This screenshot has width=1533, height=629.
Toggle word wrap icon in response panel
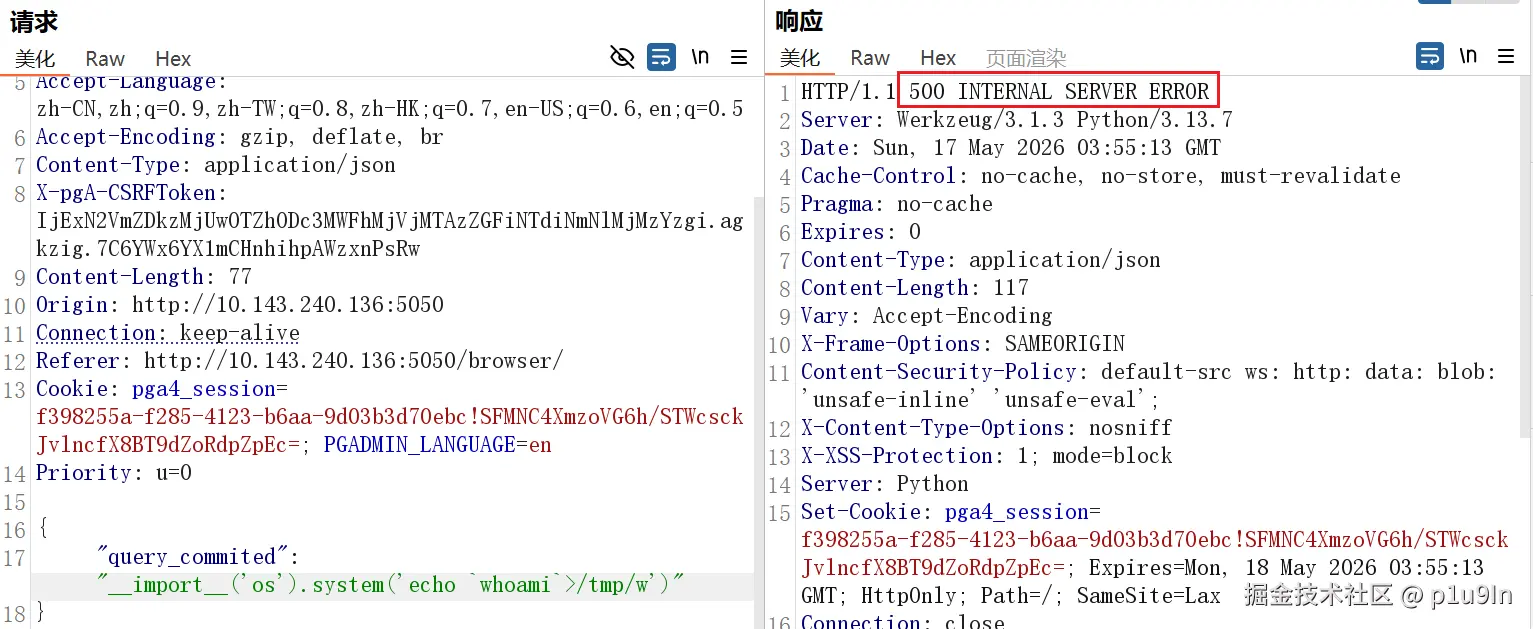pos(1429,56)
